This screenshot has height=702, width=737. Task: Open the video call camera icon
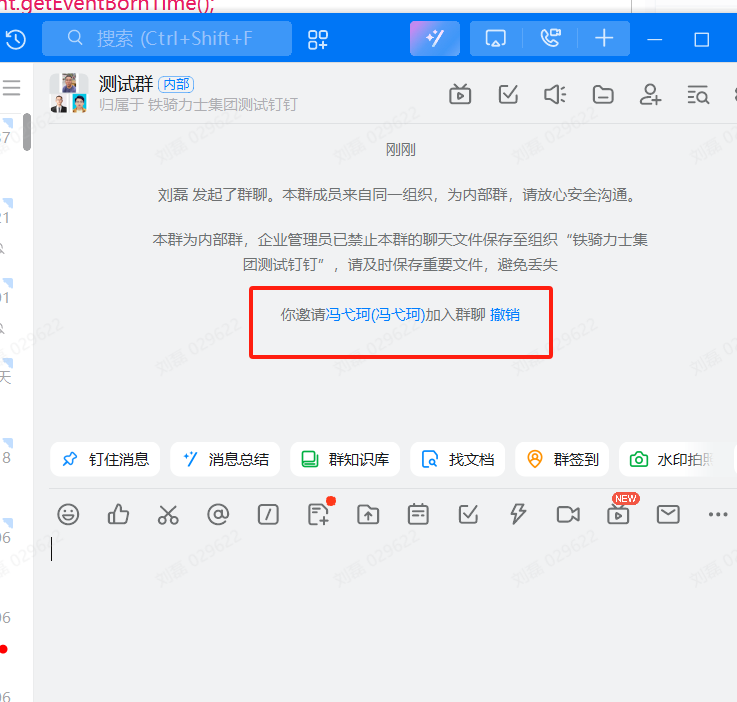(568, 514)
